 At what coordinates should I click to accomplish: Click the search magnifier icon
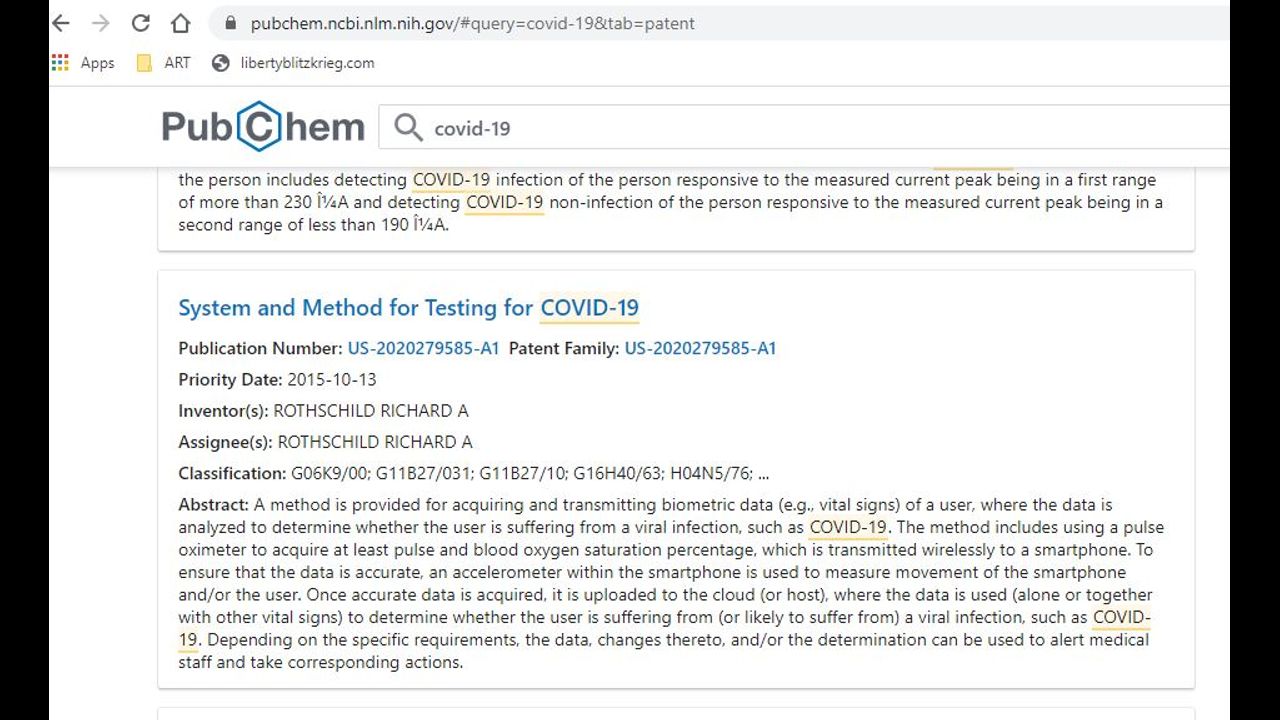[408, 128]
